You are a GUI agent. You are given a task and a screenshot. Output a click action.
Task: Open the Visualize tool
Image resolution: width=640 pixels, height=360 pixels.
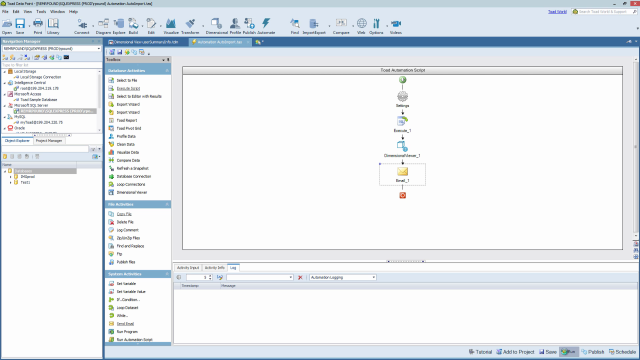point(171,26)
